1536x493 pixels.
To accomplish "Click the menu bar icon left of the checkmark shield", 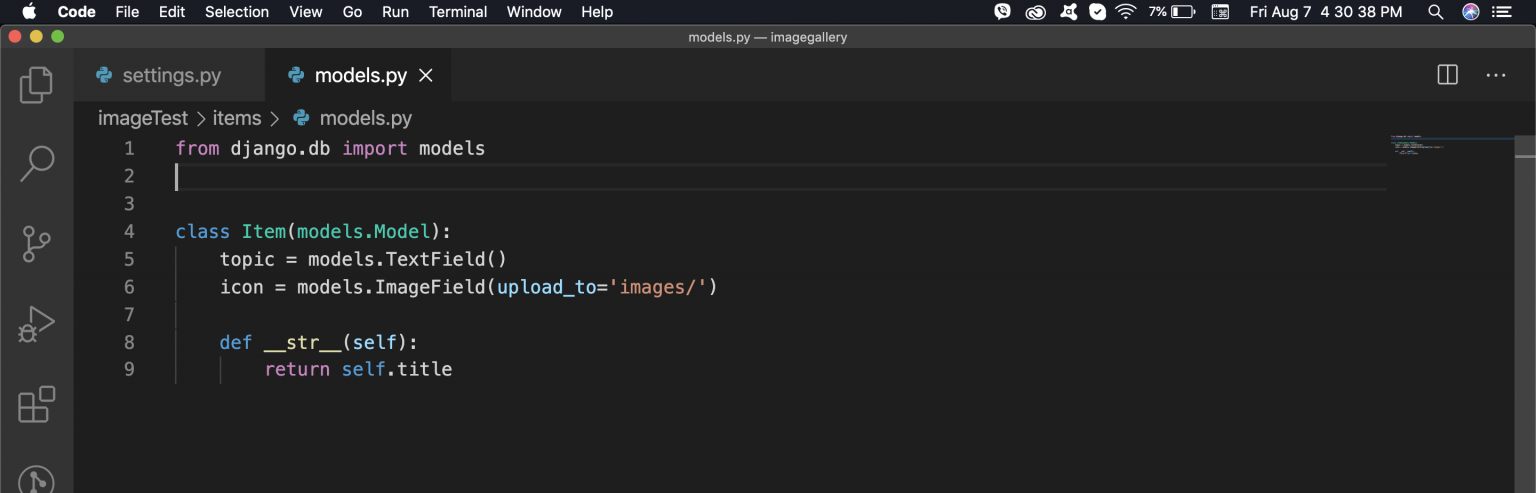I will [1068, 12].
